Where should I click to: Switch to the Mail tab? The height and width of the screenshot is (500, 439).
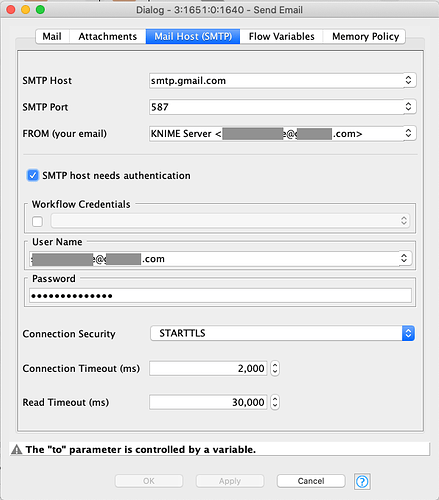(x=52, y=36)
